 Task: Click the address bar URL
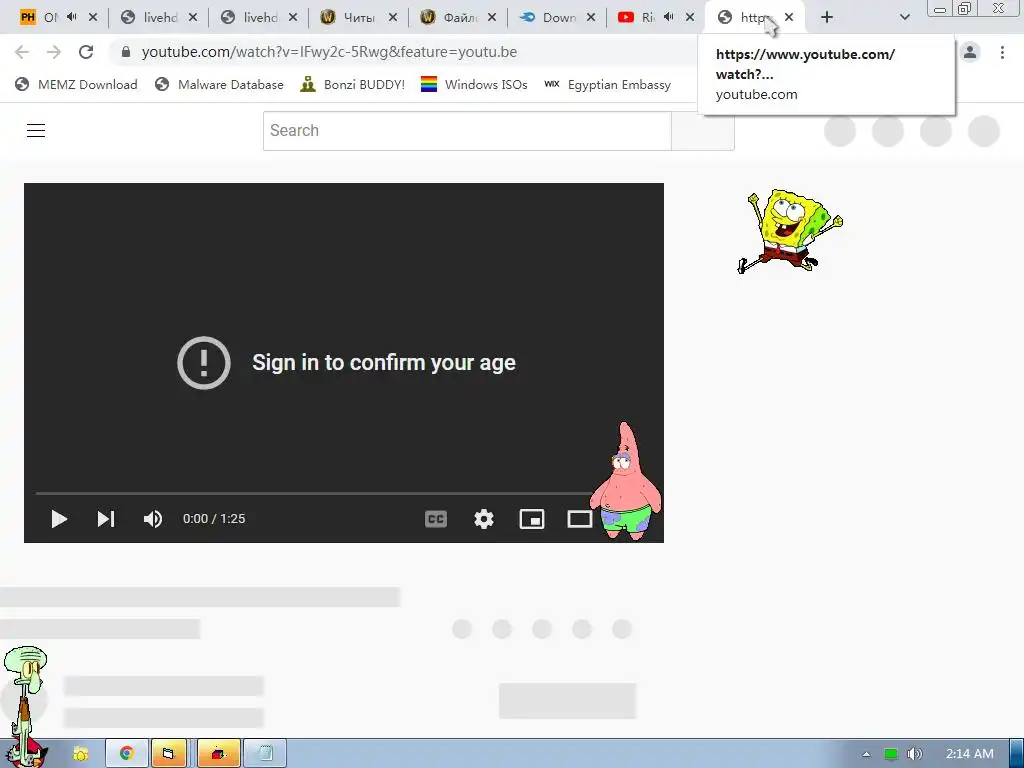pos(329,52)
